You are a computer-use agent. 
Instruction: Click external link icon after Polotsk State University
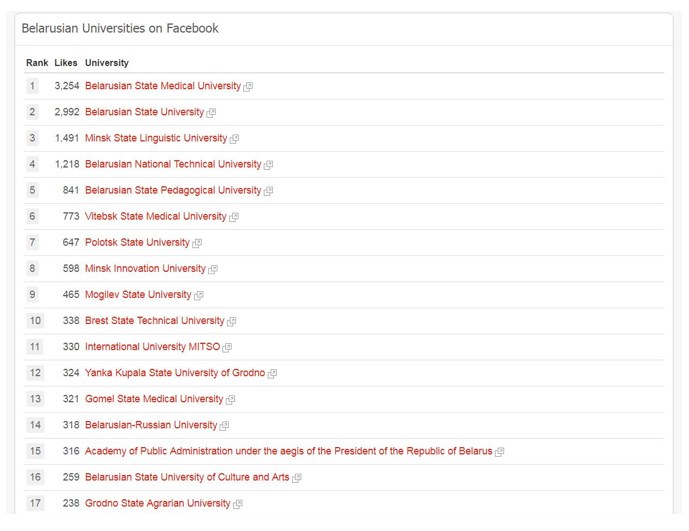(197, 243)
